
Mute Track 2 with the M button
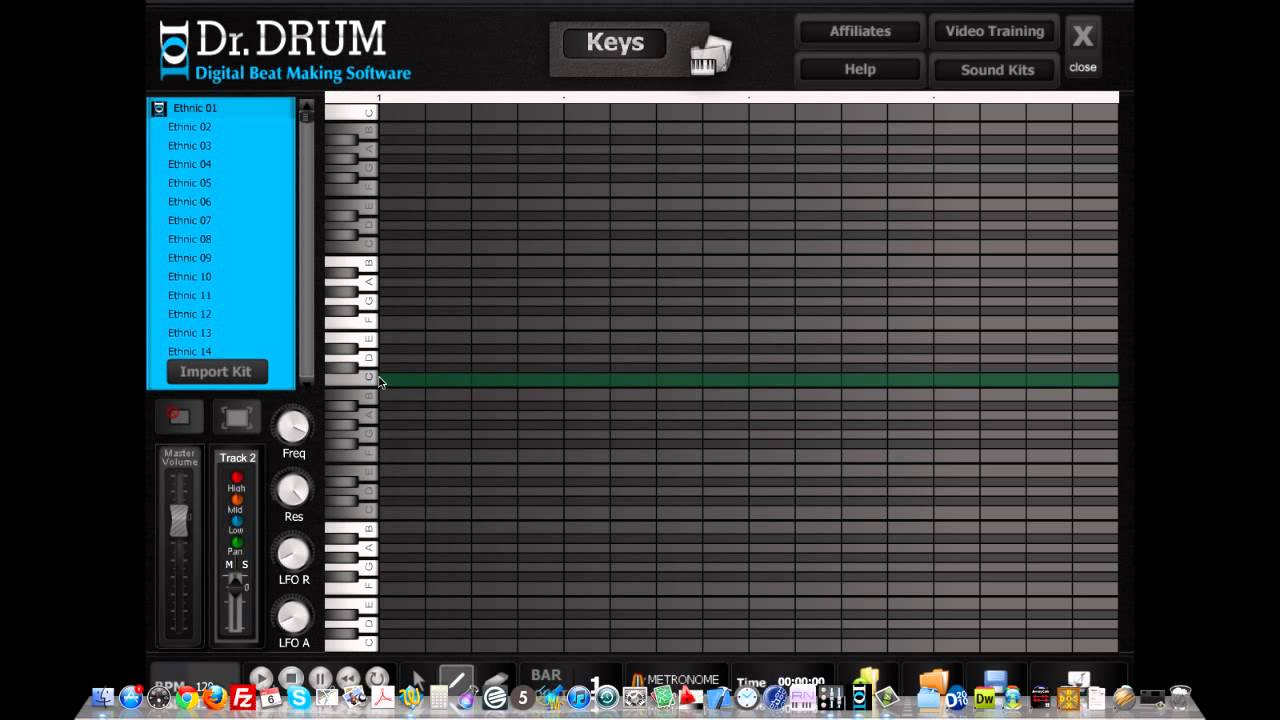(x=229, y=565)
